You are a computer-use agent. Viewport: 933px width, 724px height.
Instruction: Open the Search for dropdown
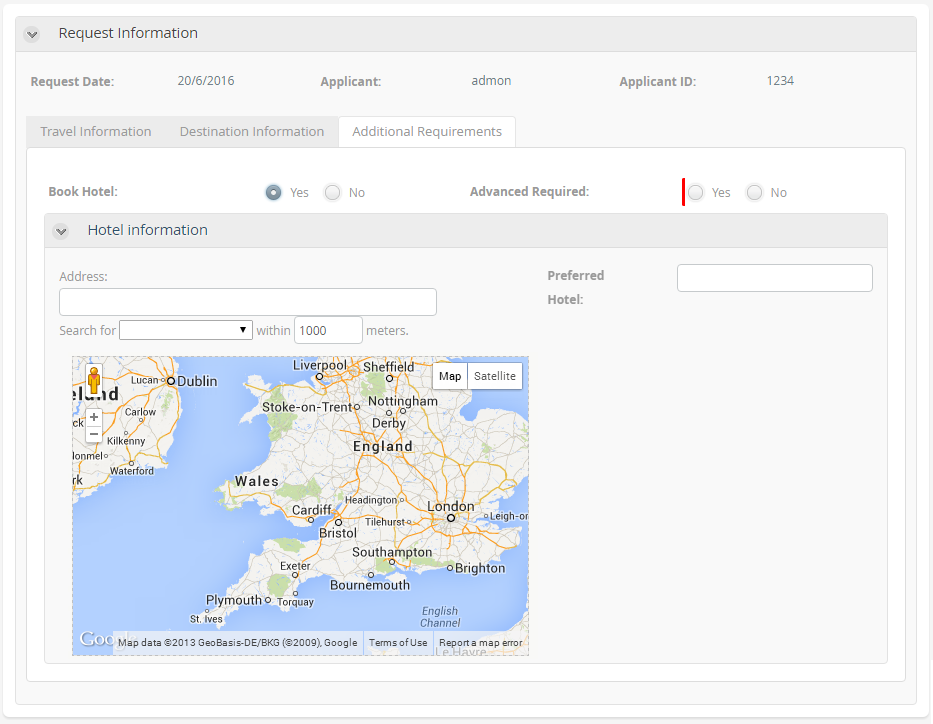[x=186, y=330]
